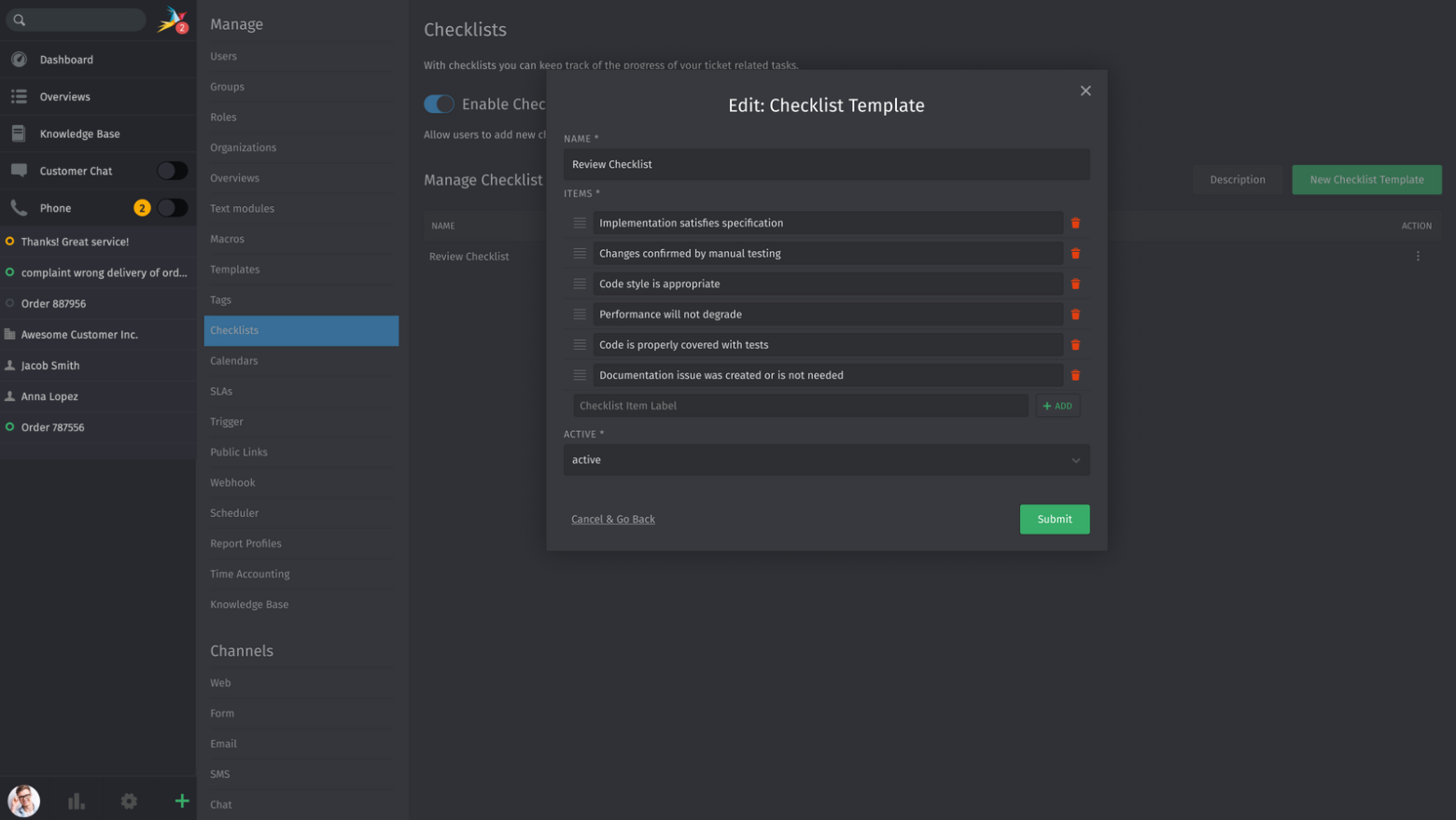Click the Zammad logo with notification badge
Image resolution: width=1456 pixels, height=820 pixels.
tap(172, 18)
